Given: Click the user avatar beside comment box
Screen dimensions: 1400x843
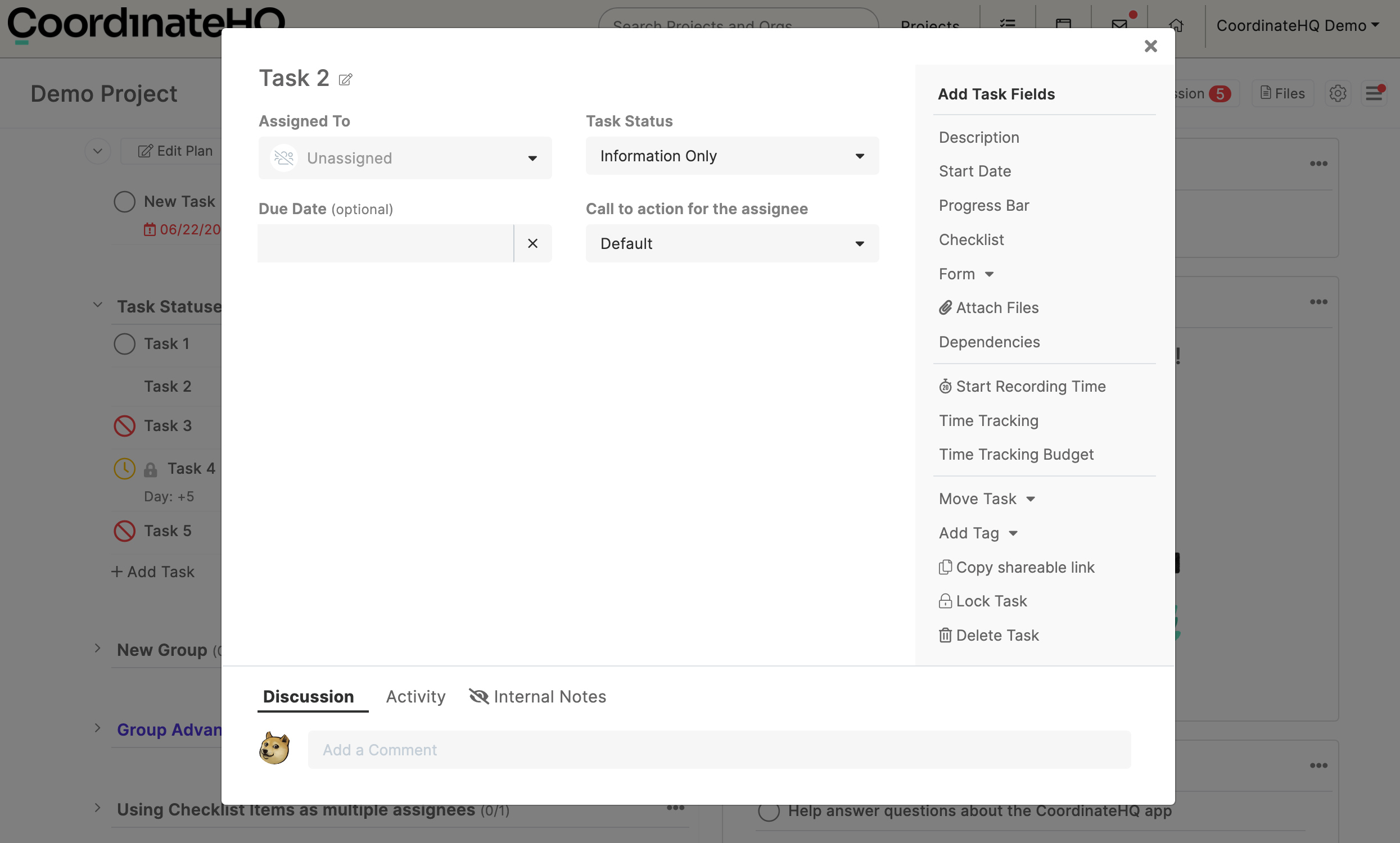Looking at the screenshot, I should click(274, 749).
